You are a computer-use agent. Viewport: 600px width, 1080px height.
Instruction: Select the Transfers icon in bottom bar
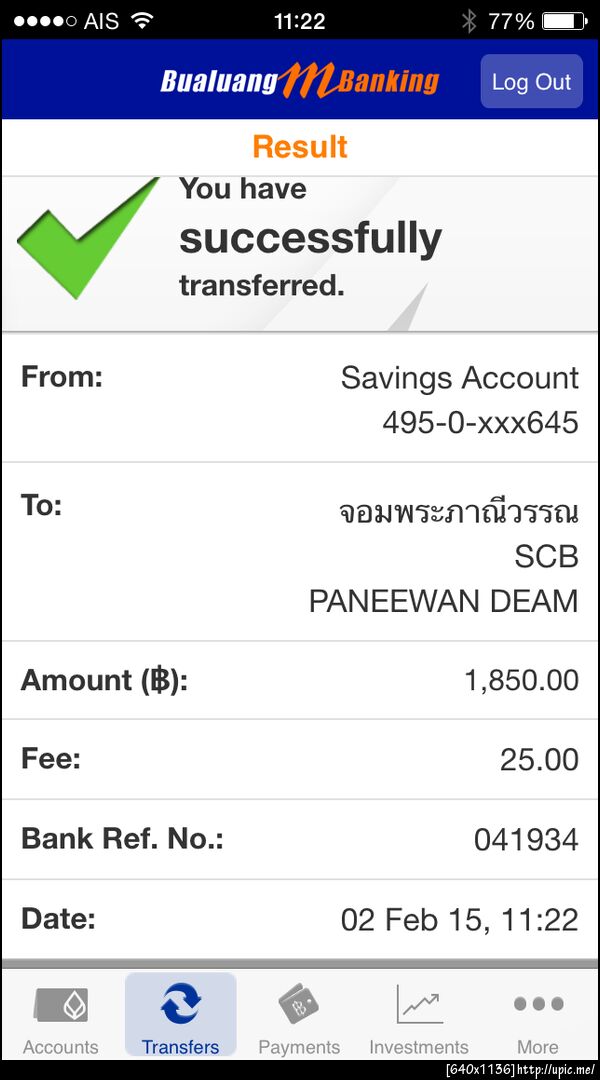point(180,1005)
